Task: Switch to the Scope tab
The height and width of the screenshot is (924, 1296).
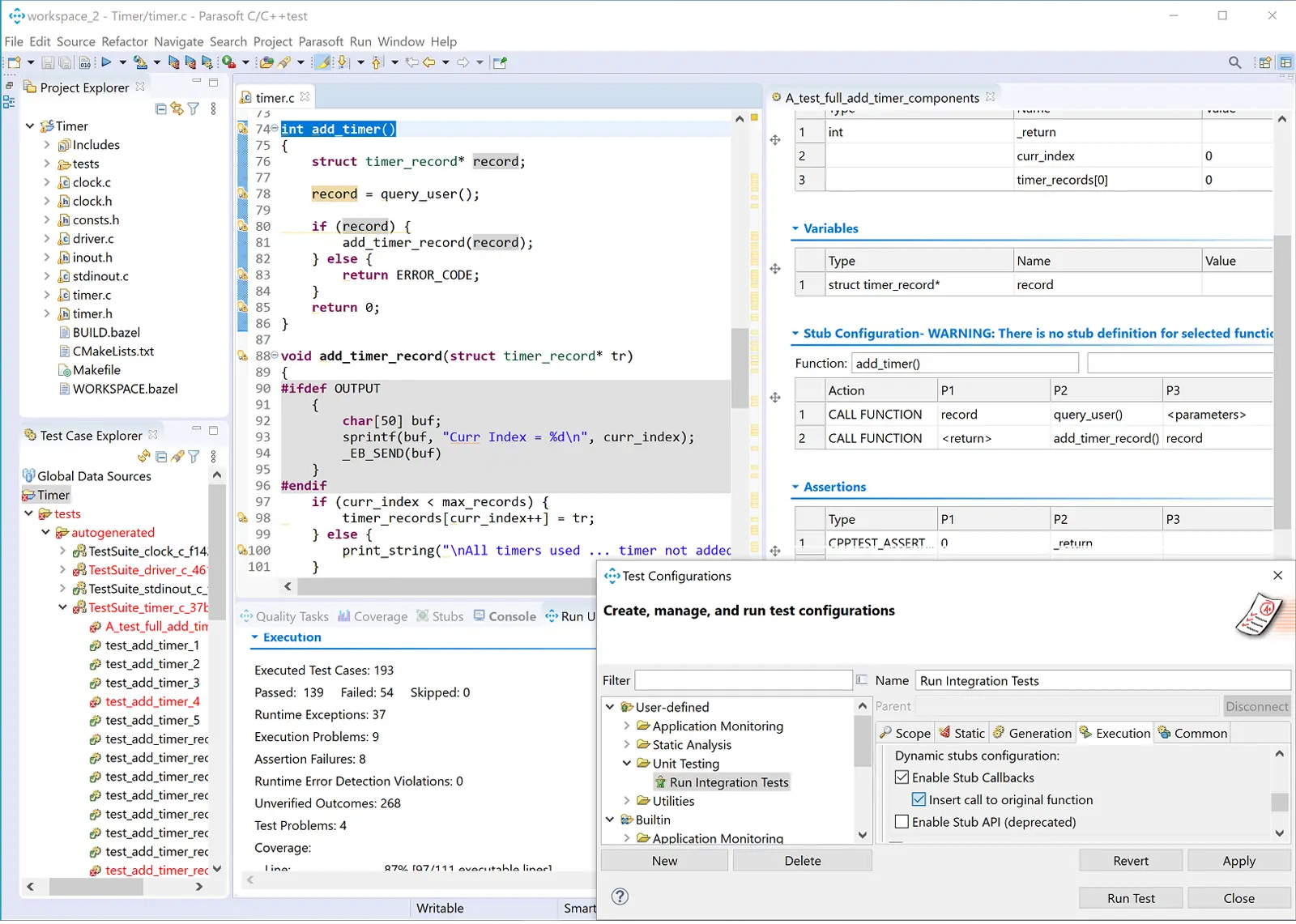Action: tap(905, 733)
